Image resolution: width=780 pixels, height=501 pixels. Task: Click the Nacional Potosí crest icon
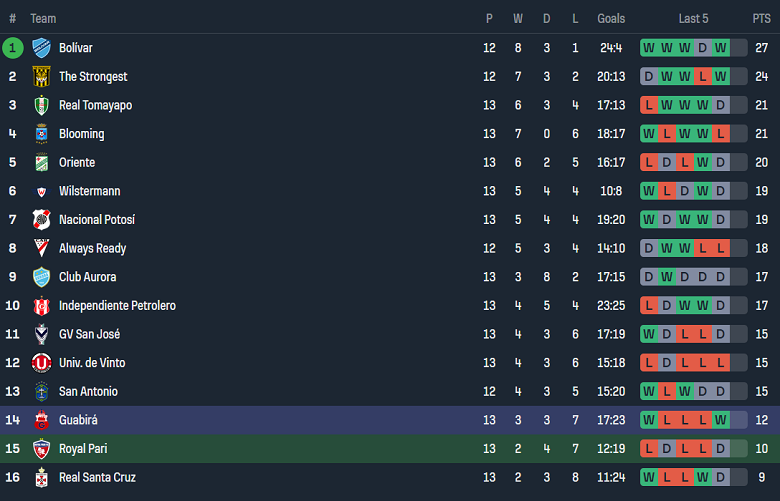(41, 220)
